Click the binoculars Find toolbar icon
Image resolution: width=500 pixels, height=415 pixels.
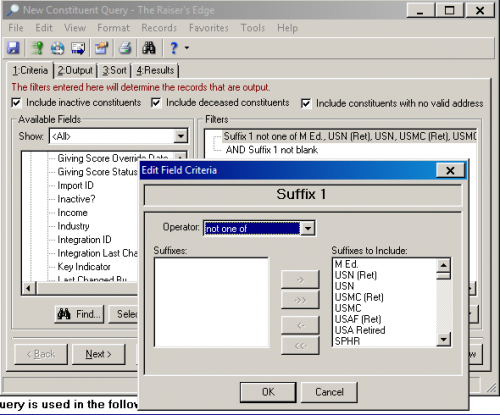149,48
